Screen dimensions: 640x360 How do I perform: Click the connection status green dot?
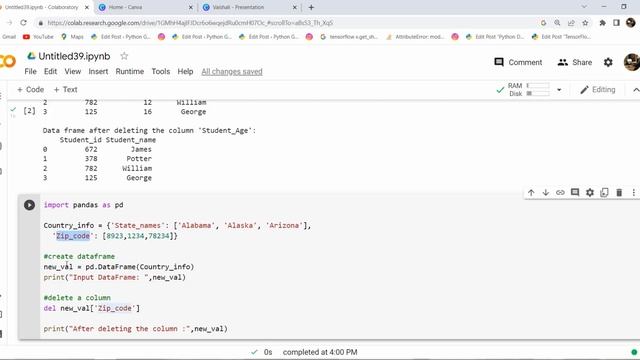coord(634,352)
